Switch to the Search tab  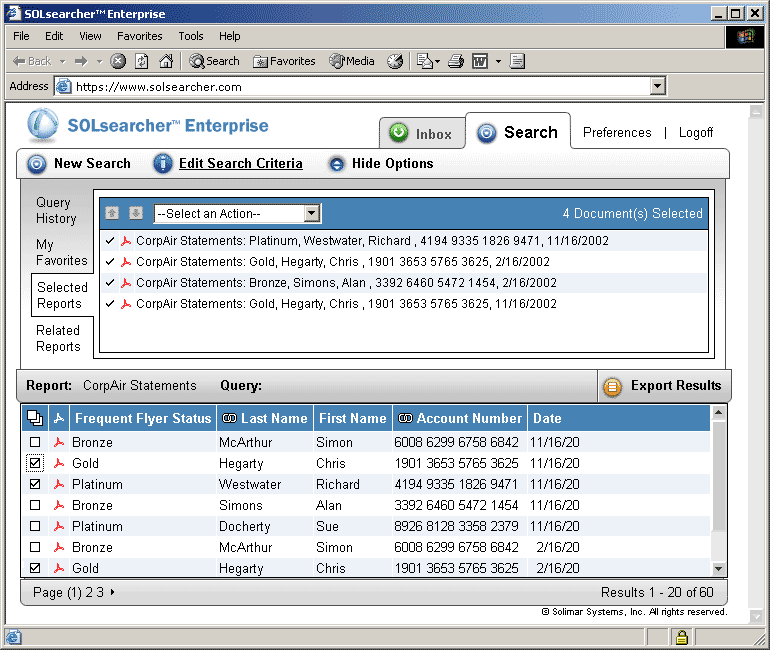[518, 132]
